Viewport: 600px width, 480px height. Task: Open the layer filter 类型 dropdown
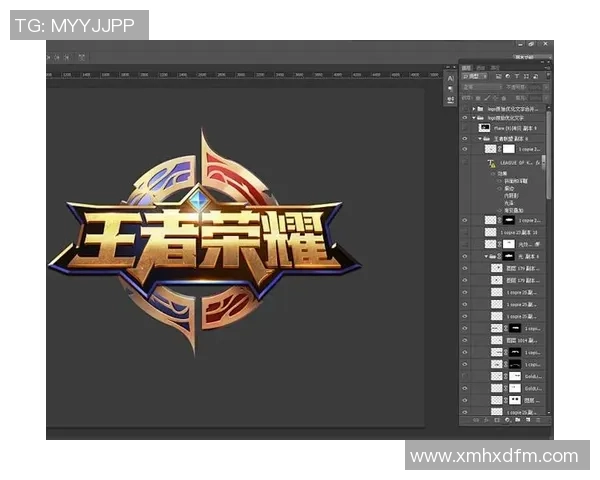point(475,77)
